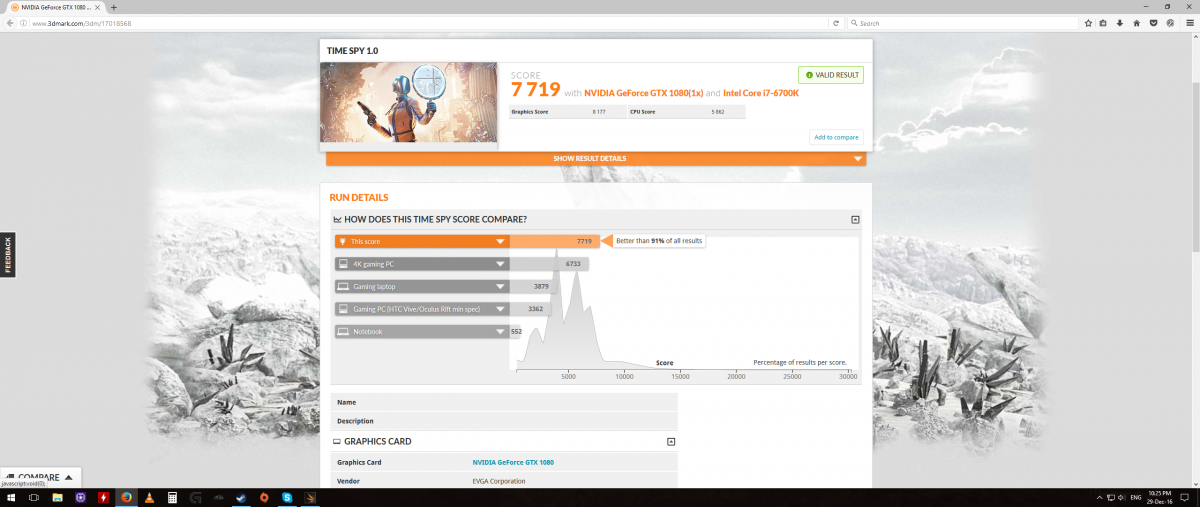Open the downloads arrow icon

1120,23
